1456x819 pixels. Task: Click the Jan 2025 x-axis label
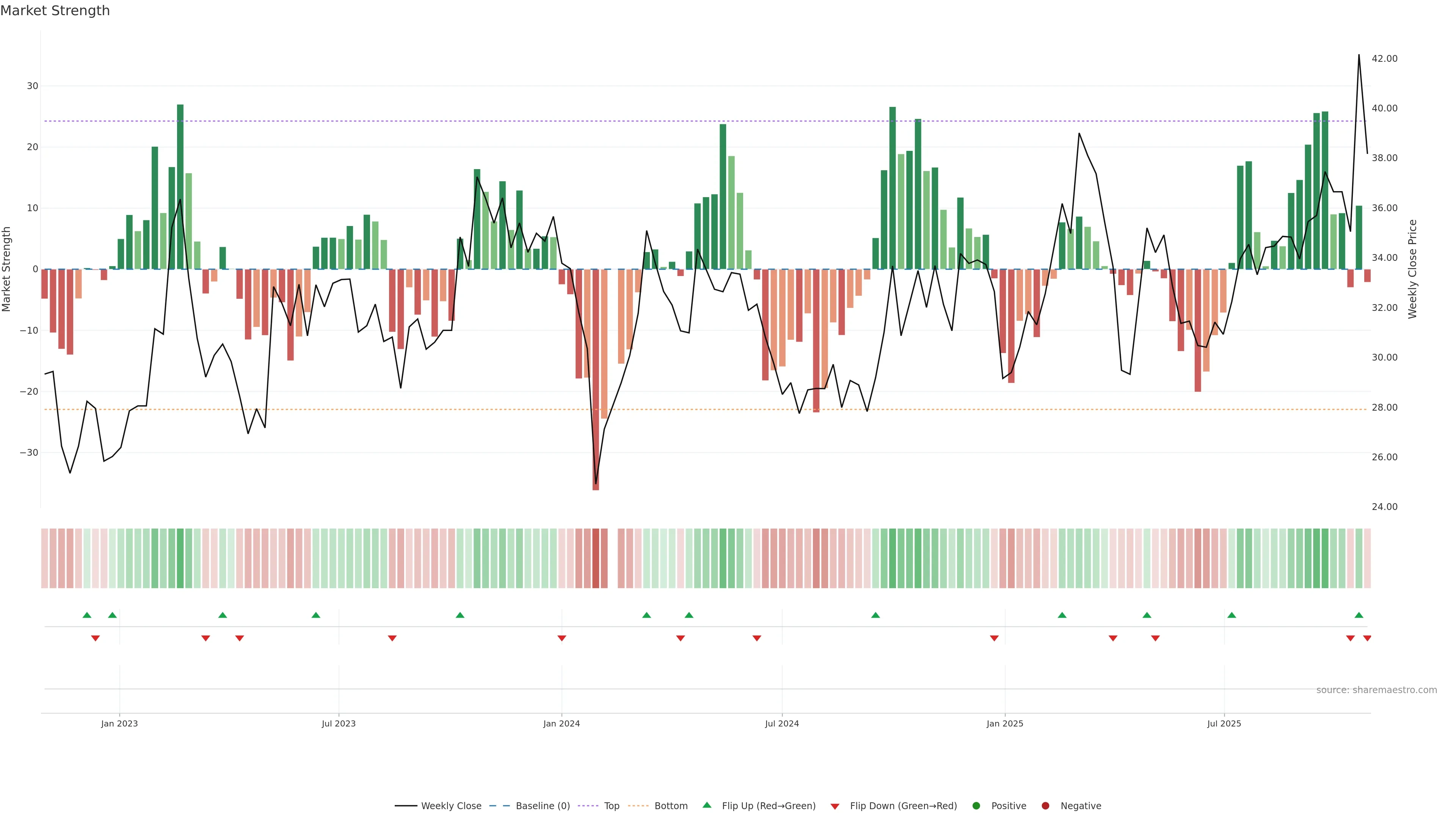1005,723
